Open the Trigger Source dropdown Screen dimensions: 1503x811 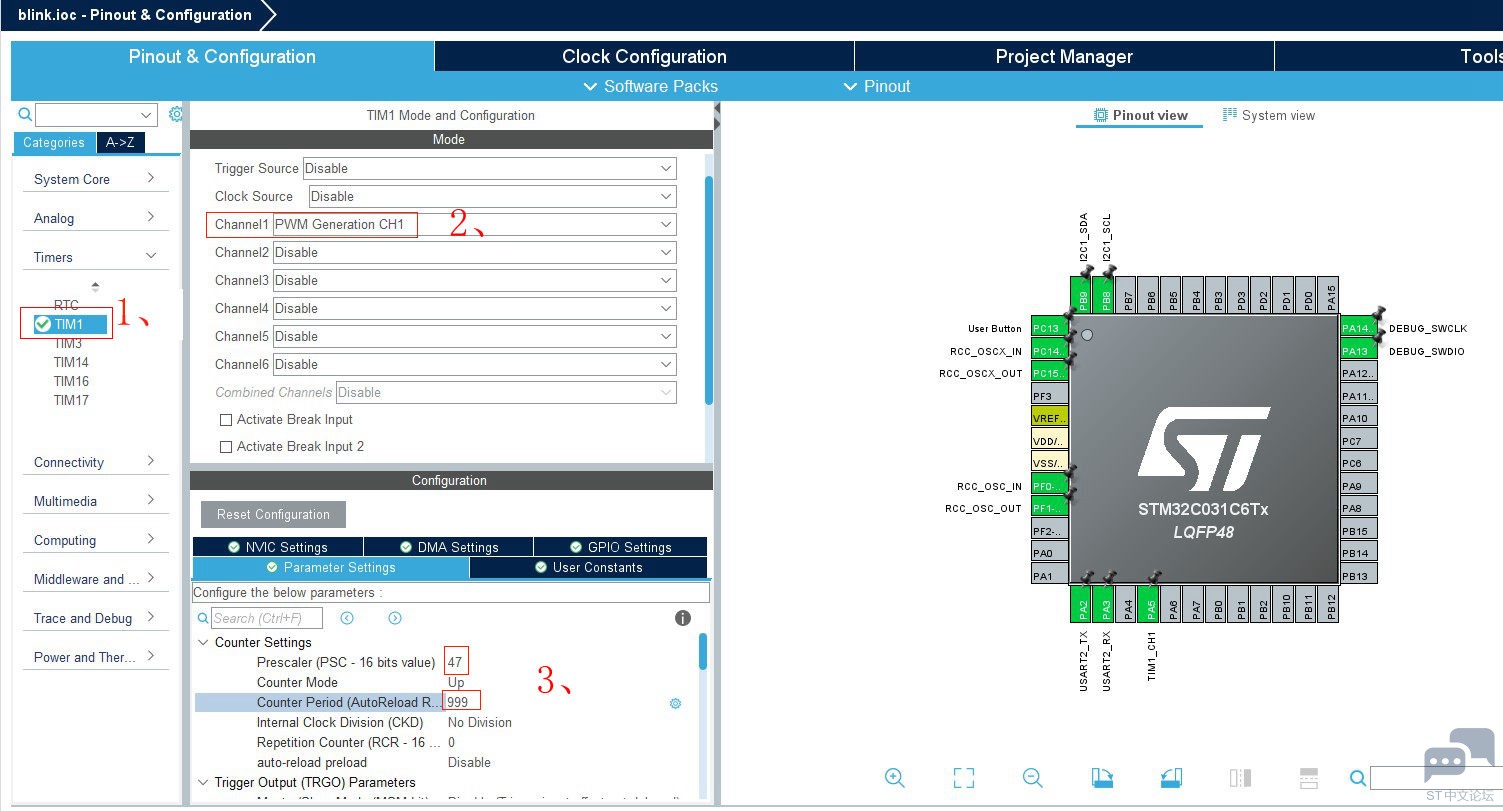[x=489, y=168]
